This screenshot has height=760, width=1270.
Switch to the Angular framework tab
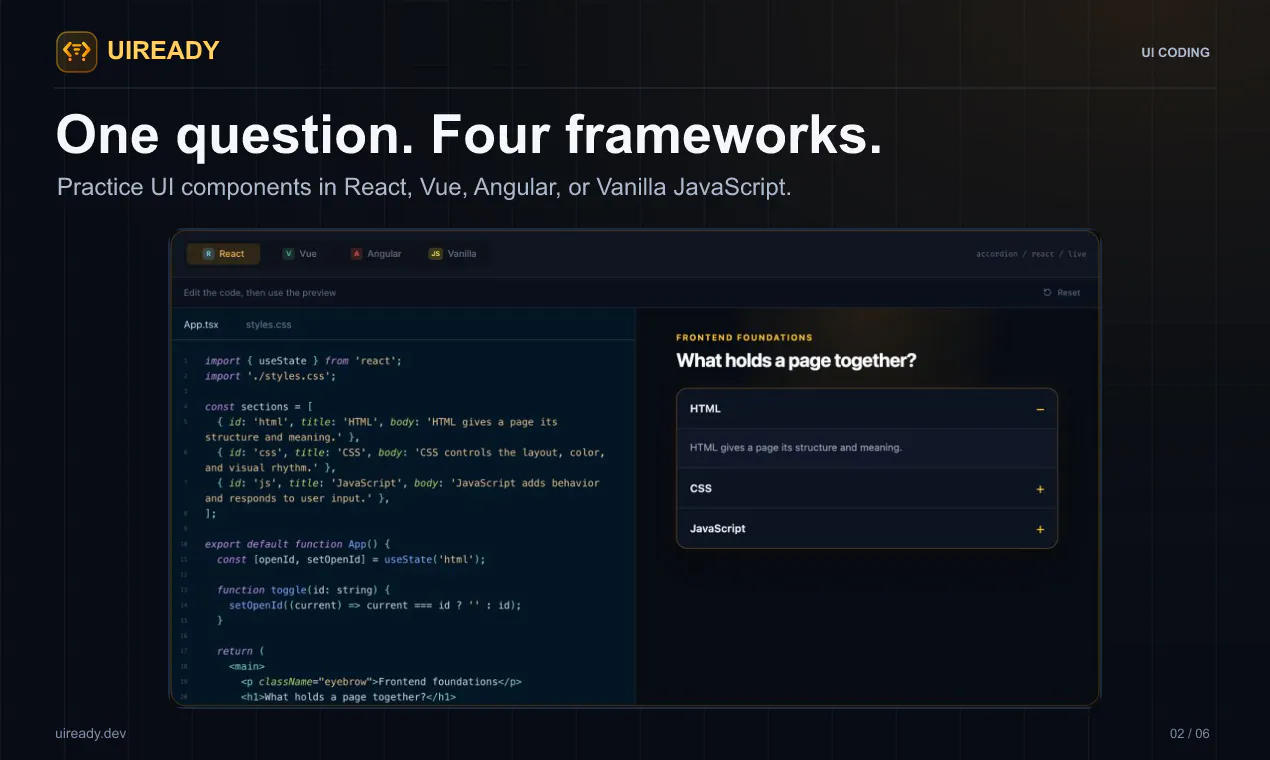tap(376, 254)
